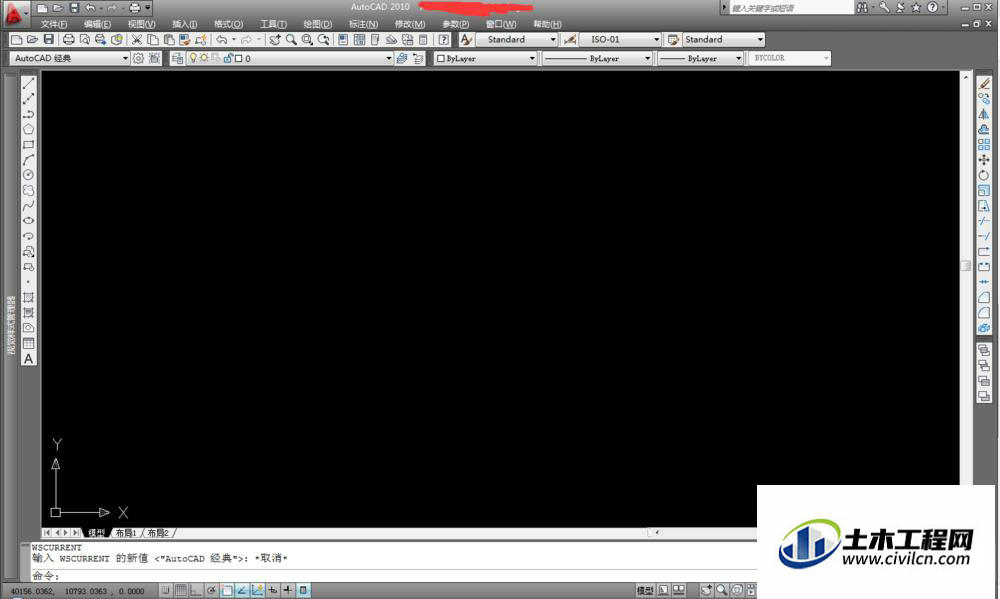Open the 格式(O) menu
1000x599 pixels.
(x=228, y=24)
